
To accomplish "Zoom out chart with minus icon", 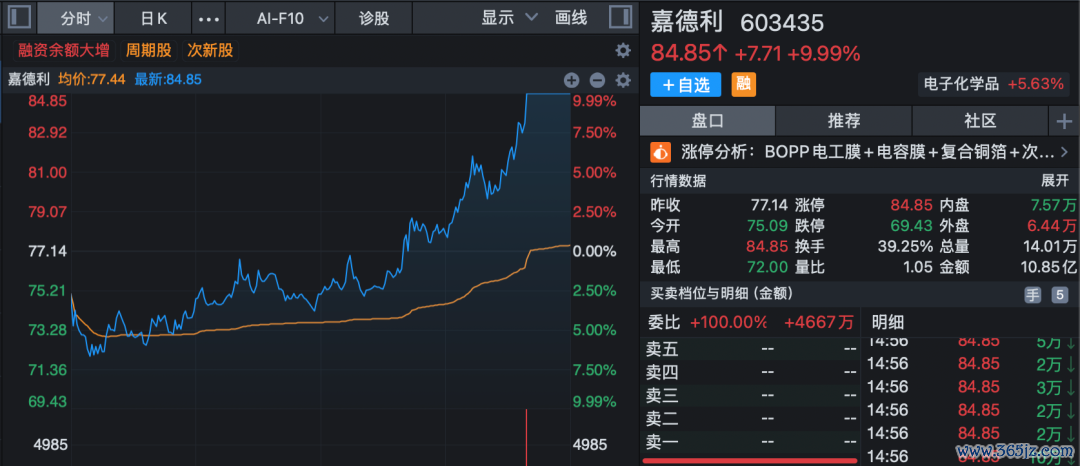I will click(x=597, y=80).
